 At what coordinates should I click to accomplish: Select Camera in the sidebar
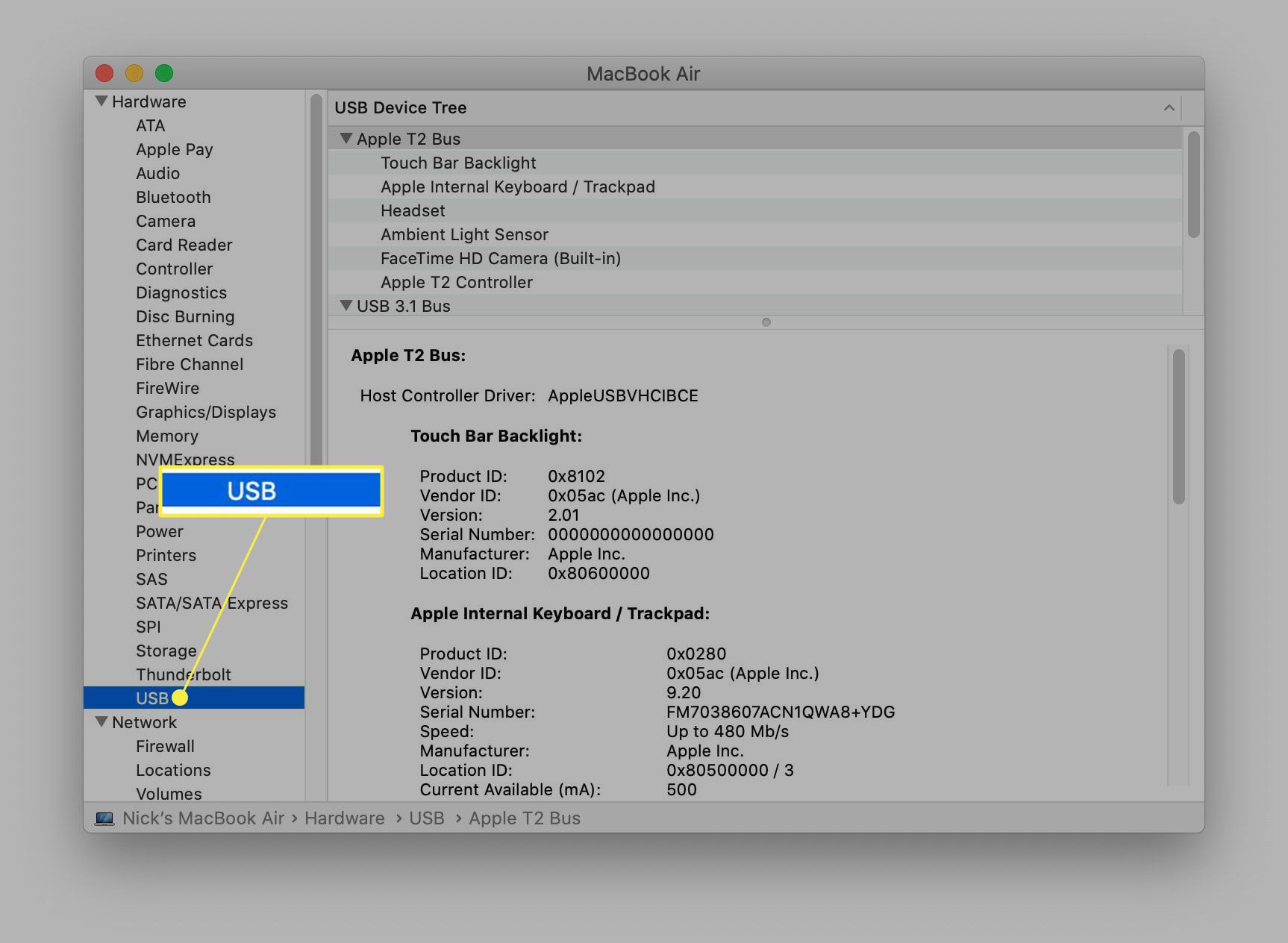point(166,221)
